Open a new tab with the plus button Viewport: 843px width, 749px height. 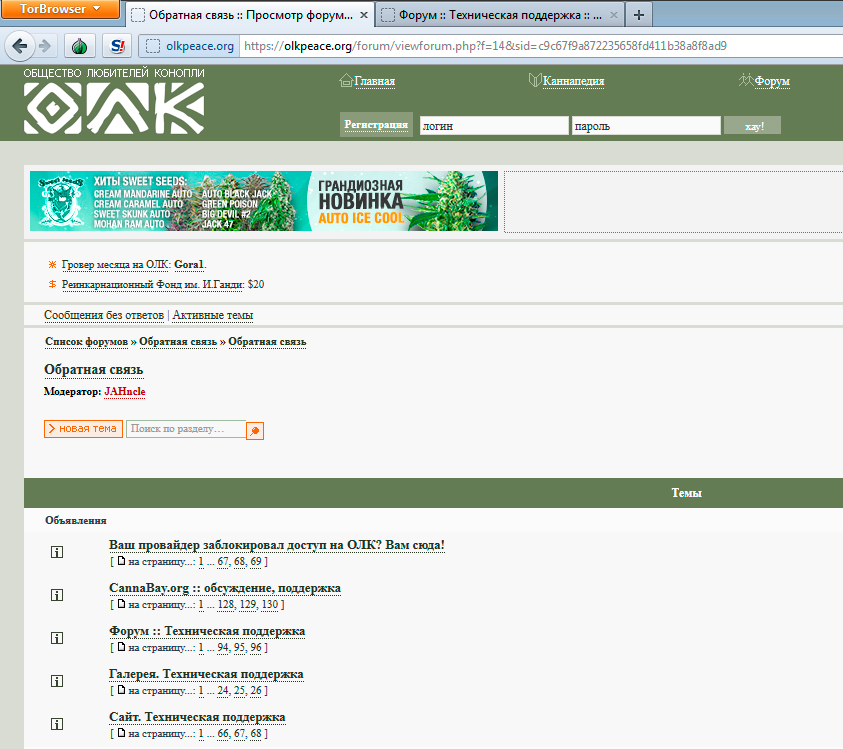point(639,15)
